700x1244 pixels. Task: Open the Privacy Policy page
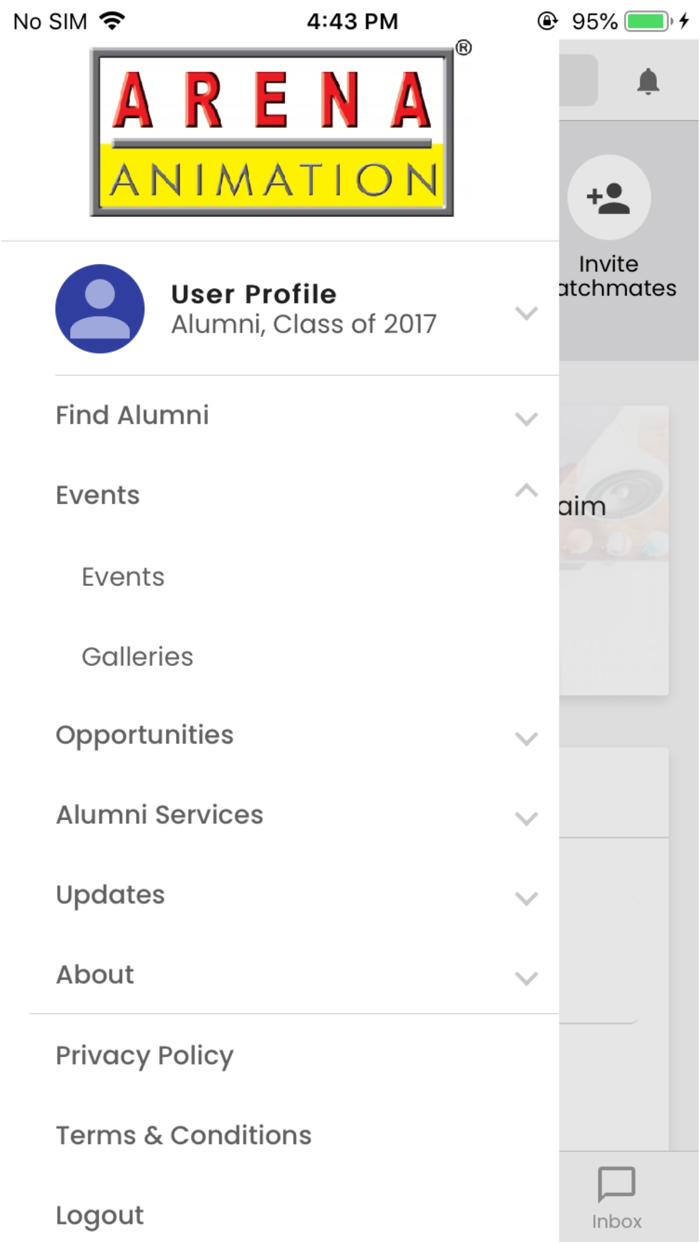click(145, 1055)
